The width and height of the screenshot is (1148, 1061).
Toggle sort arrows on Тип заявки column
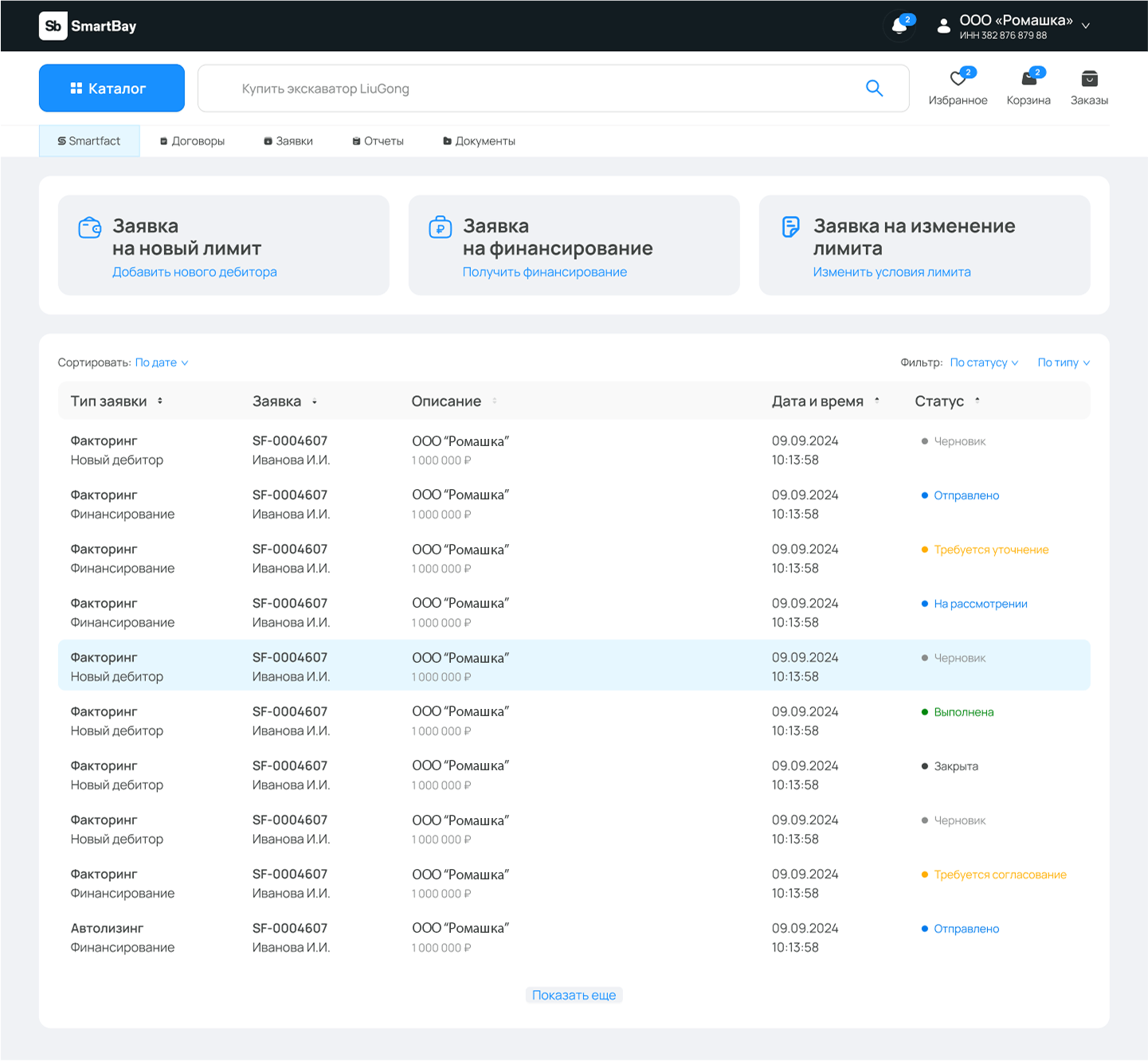pyautogui.click(x=160, y=401)
